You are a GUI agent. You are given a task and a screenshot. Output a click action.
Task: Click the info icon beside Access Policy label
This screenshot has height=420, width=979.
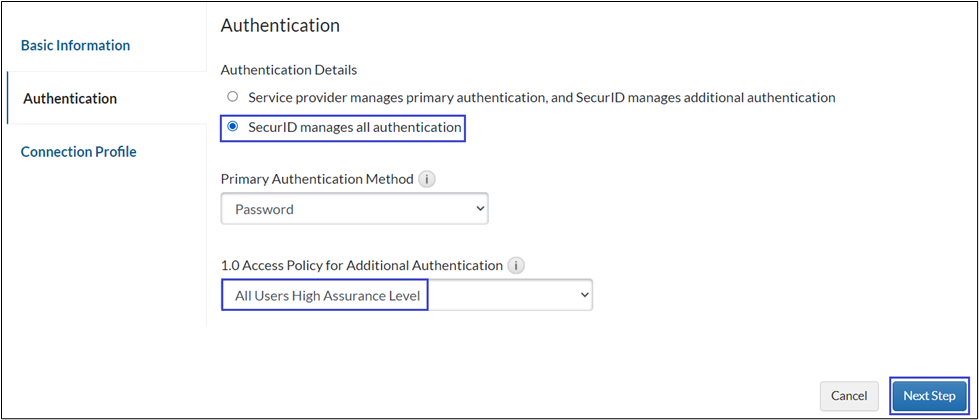point(516,266)
